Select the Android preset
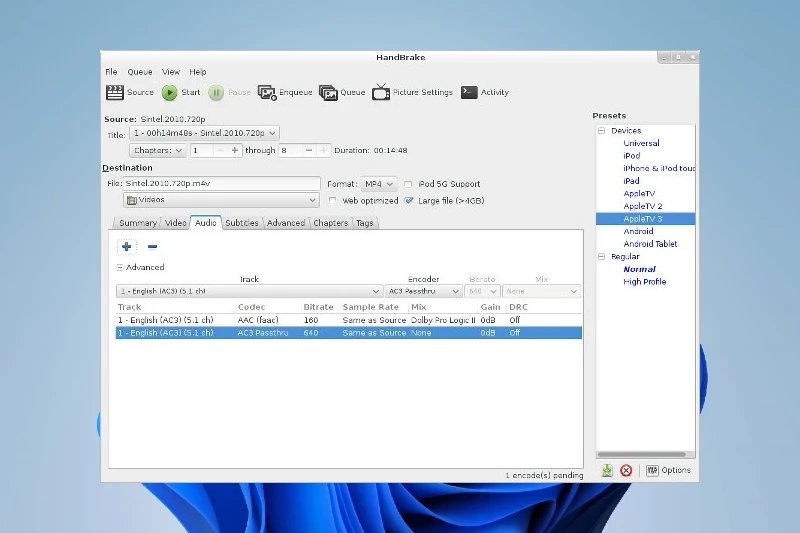 (x=638, y=232)
